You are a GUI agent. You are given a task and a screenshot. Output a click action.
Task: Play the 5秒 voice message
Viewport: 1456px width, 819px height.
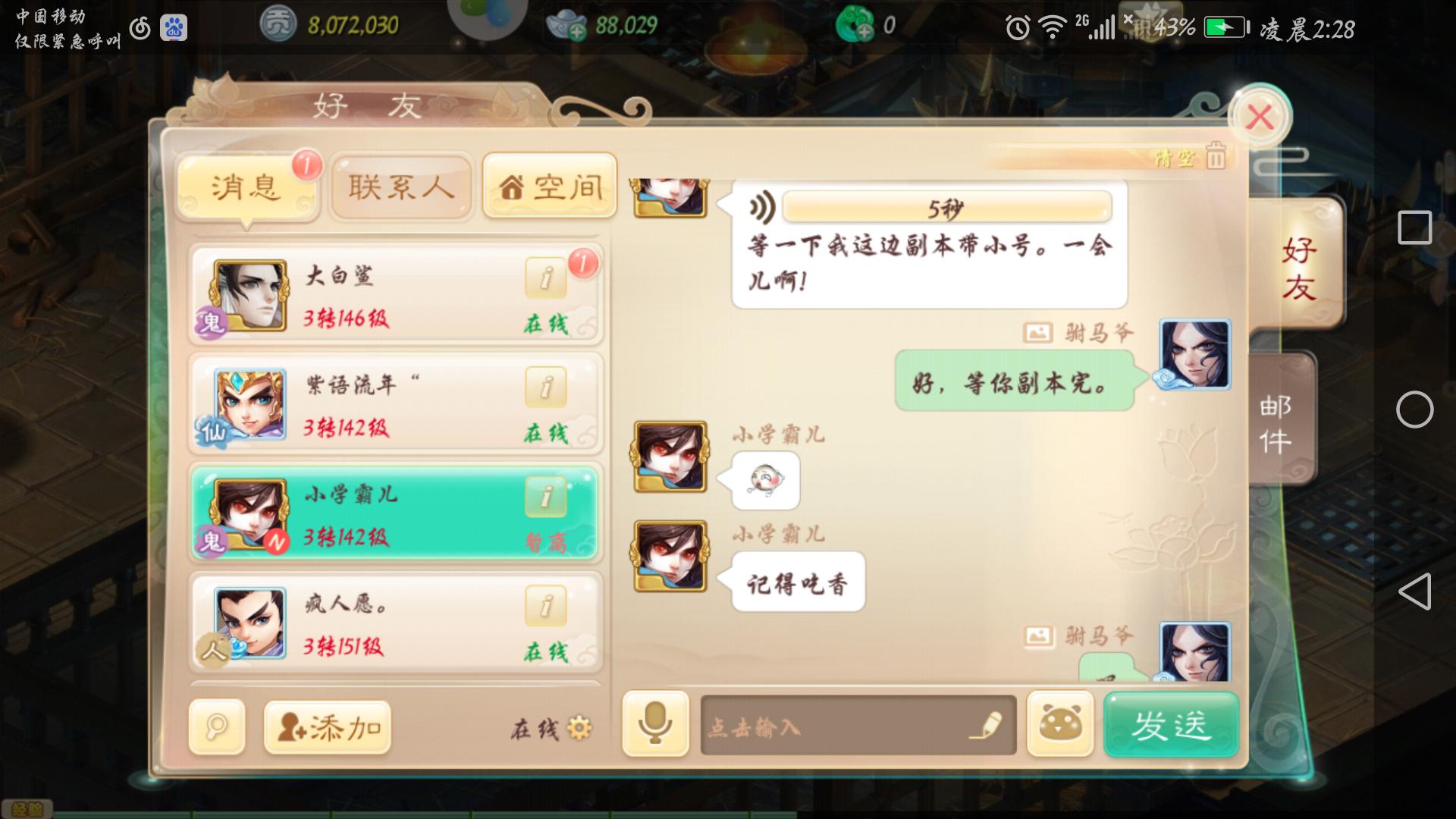click(946, 207)
